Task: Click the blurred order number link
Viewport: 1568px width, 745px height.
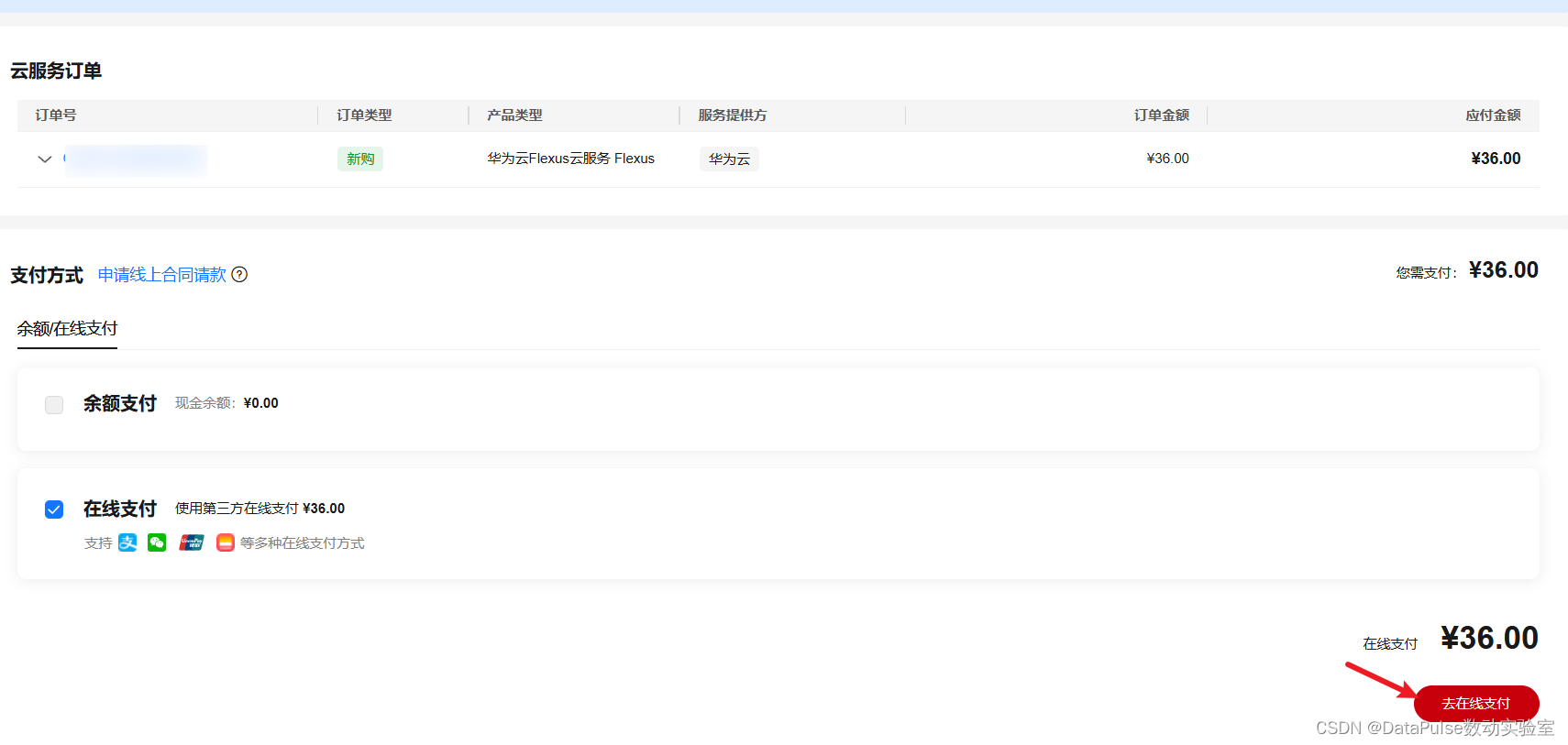Action: (136, 159)
